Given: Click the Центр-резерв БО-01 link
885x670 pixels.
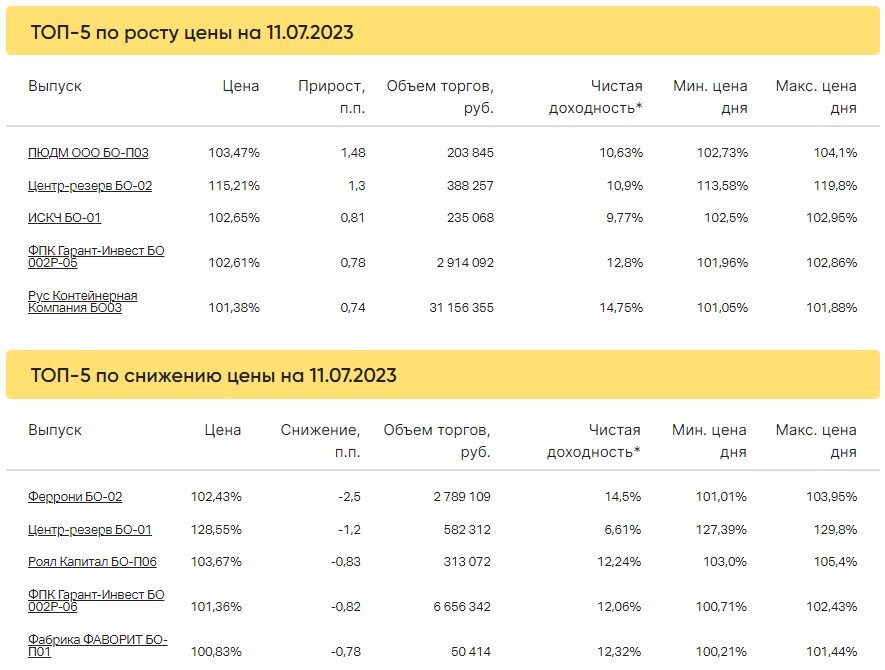Looking at the screenshot, I should click(x=90, y=529).
